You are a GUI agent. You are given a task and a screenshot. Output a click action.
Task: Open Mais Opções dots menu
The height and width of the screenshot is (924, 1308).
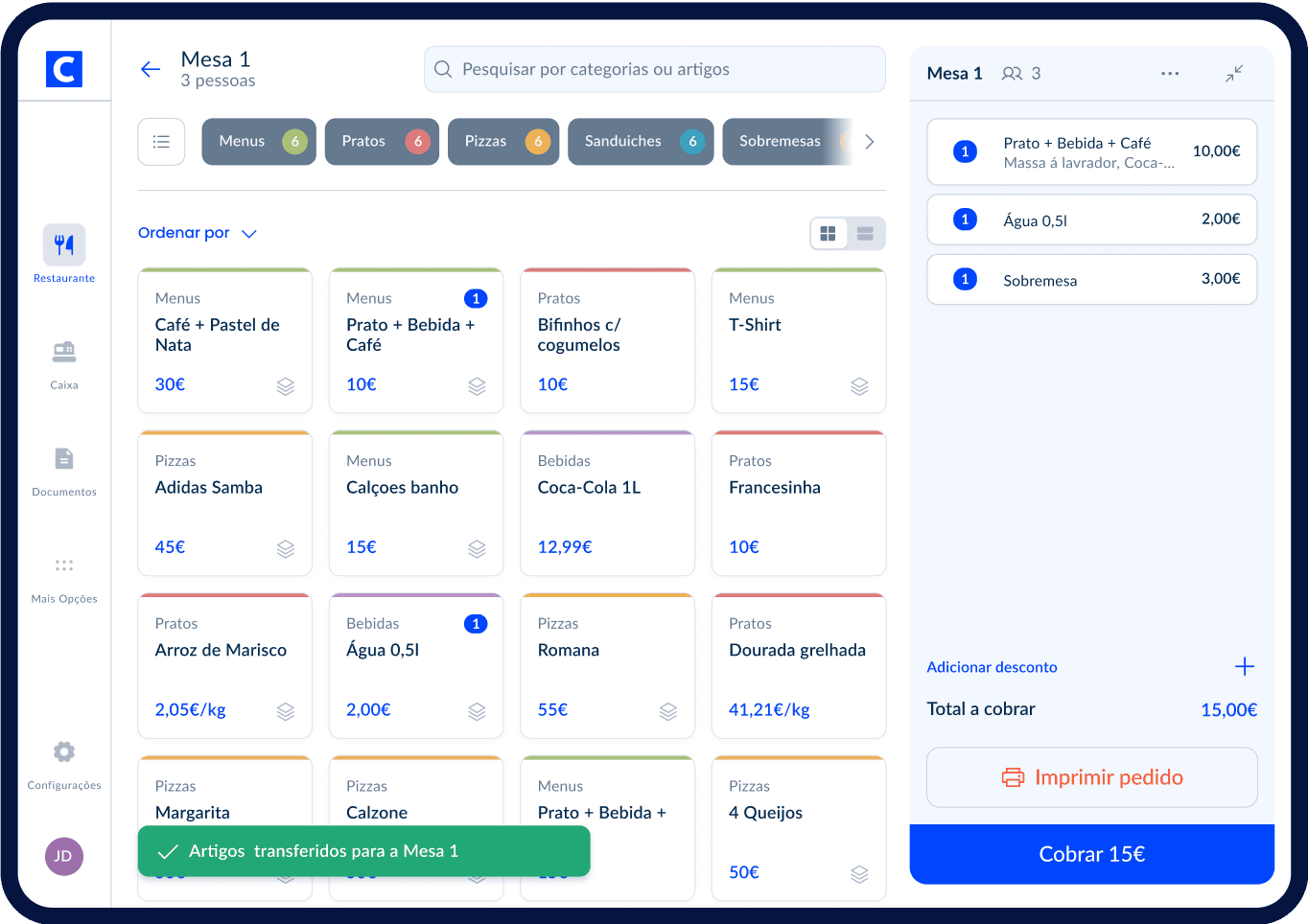64,566
